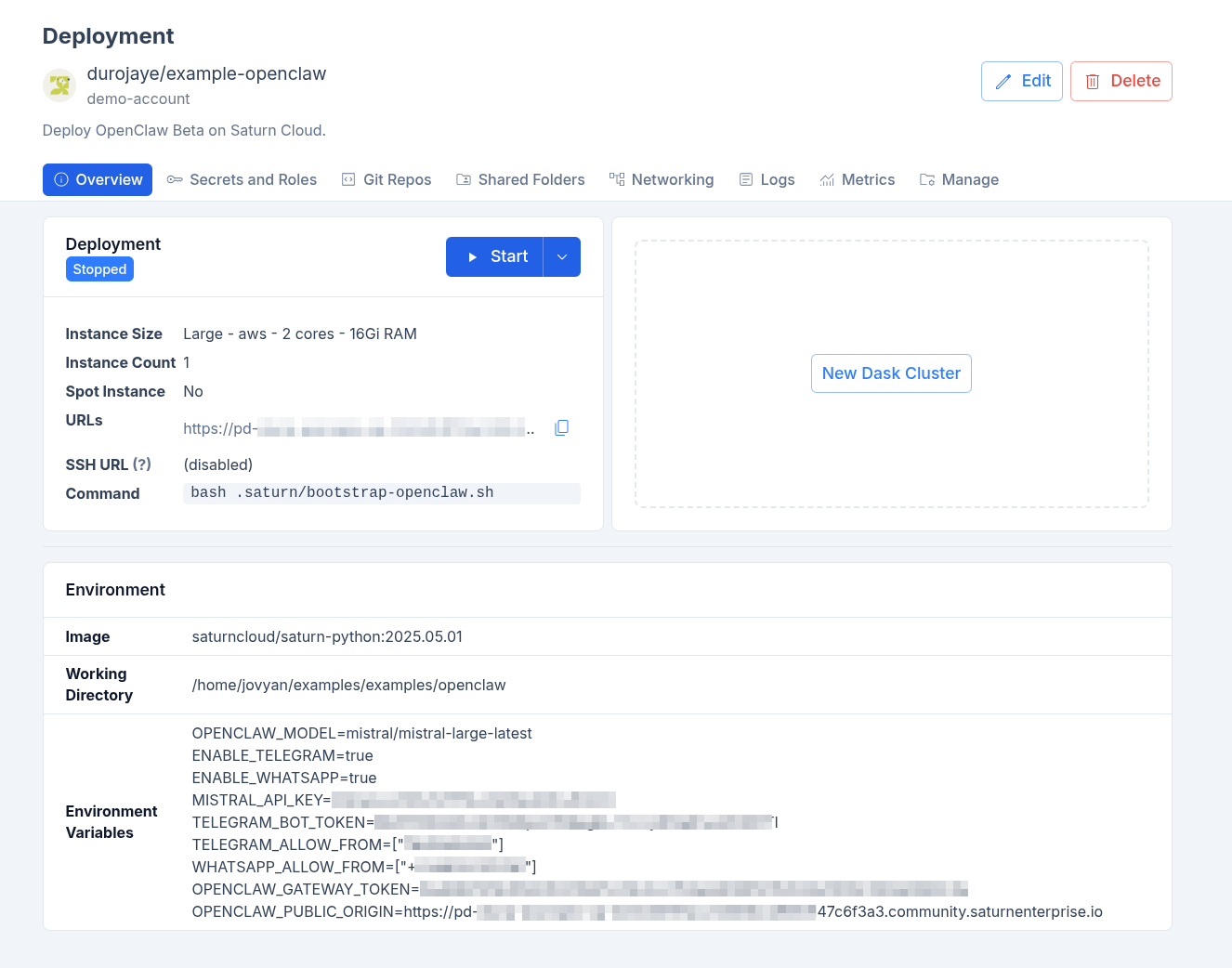Click the deployment avatar icon
The image size is (1232, 968).
click(x=59, y=85)
